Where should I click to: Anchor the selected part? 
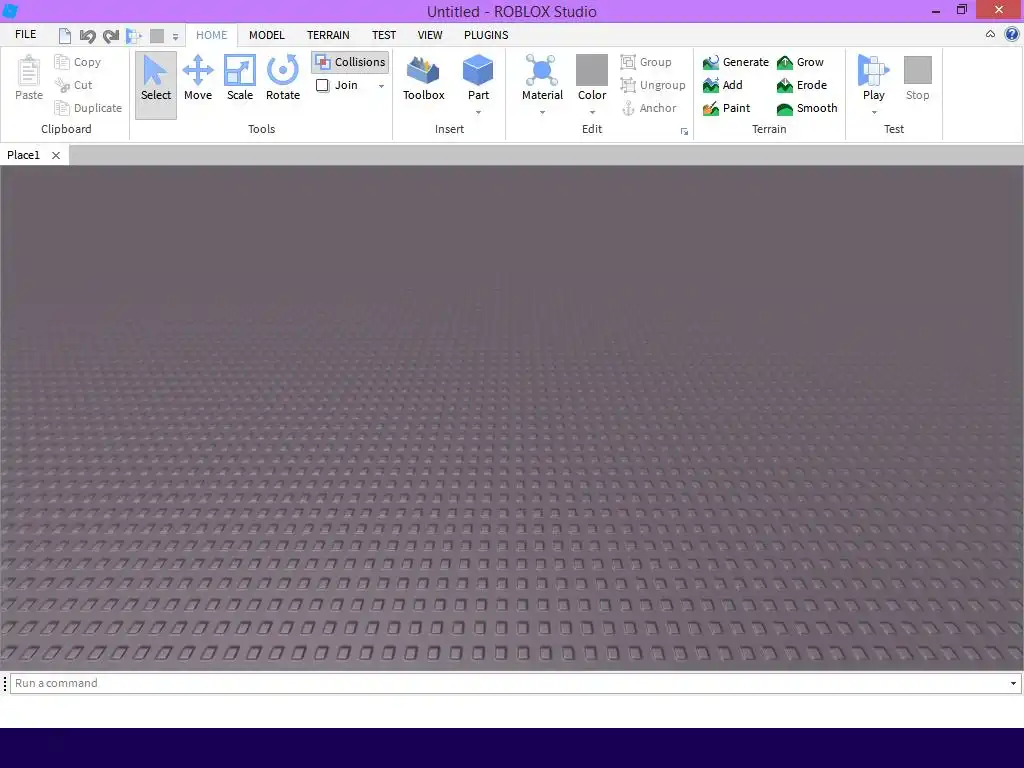[x=648, y=108]
